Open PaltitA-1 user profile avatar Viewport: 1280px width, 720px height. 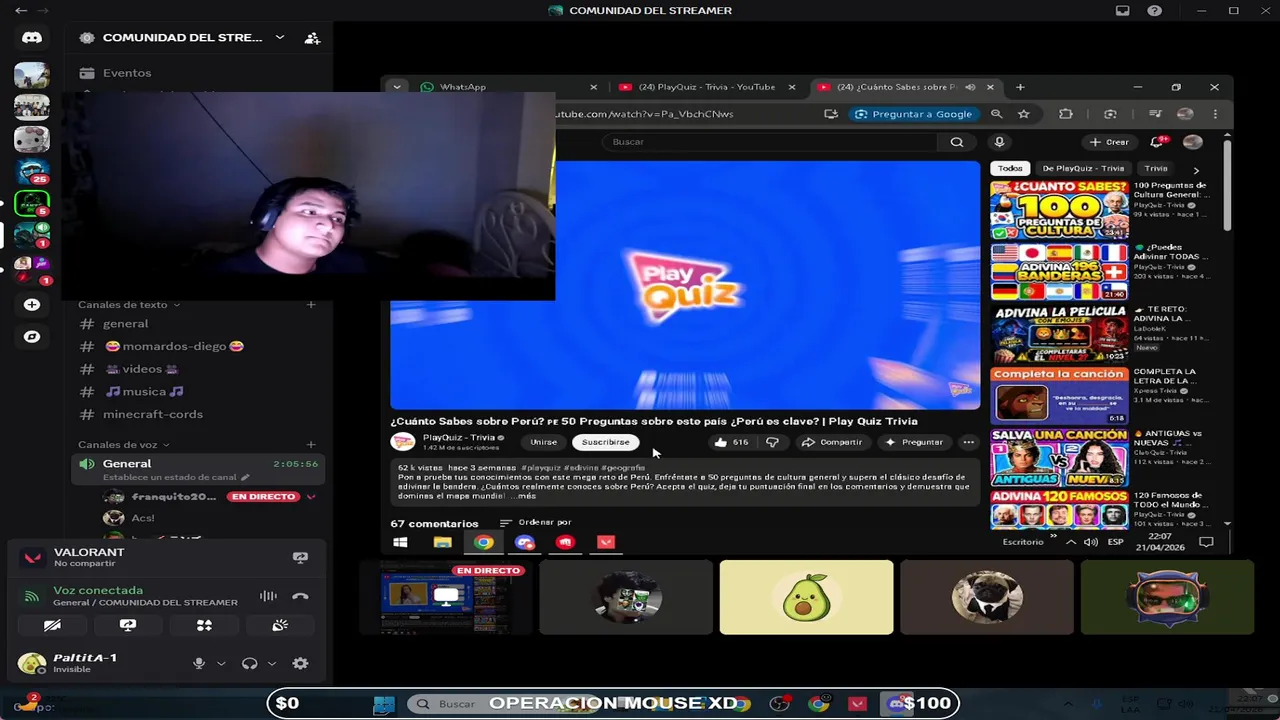32,663
